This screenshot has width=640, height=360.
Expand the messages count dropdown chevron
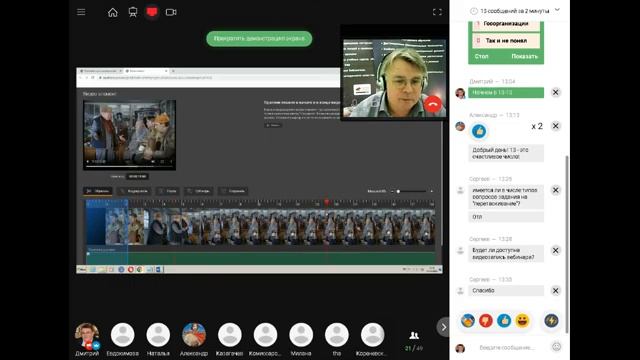click(557, 10)
